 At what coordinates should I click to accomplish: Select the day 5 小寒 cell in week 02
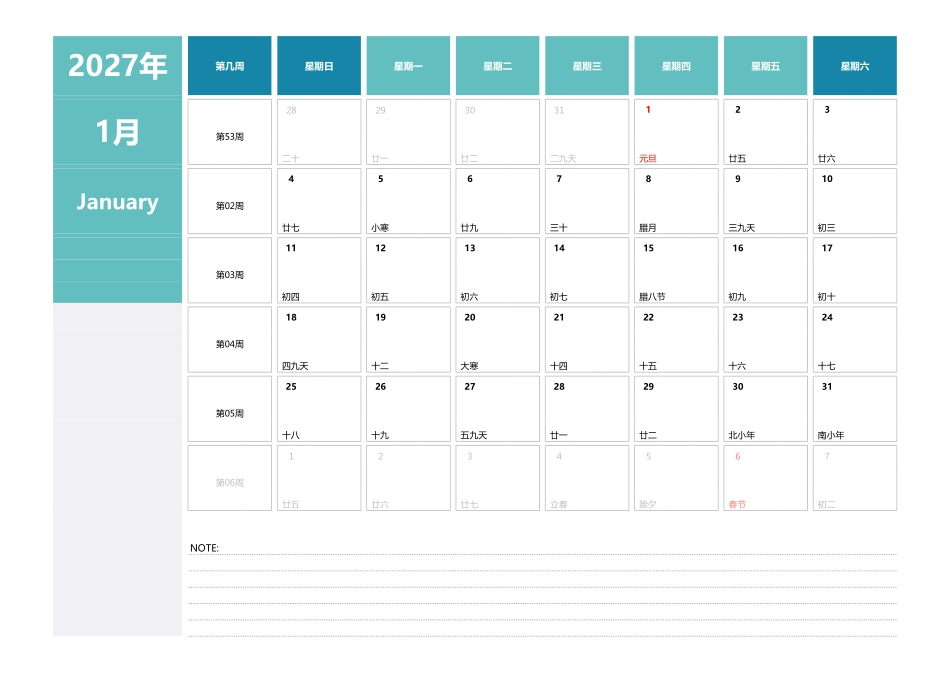[408, 201]
